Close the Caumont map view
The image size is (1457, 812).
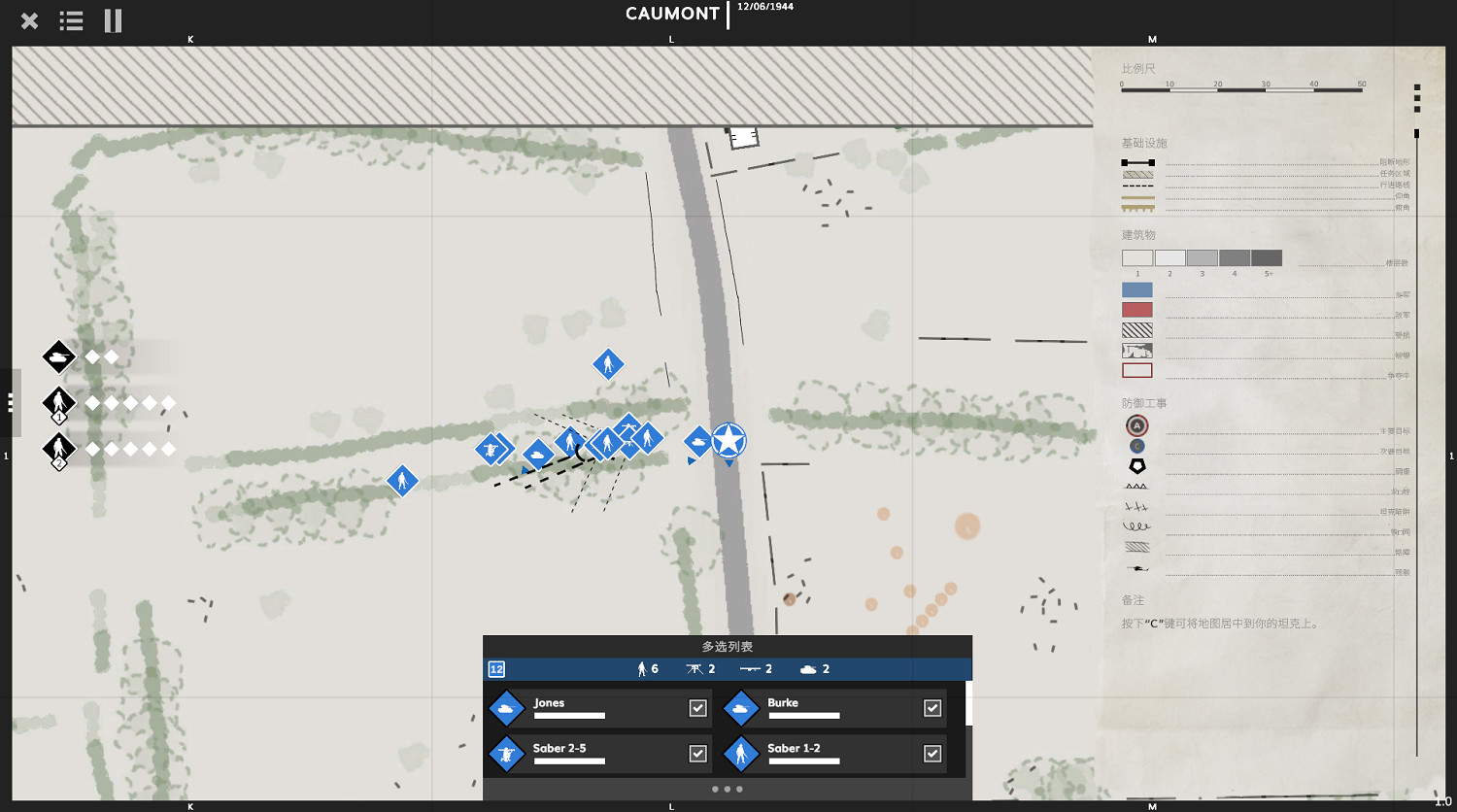coord(29,20)
